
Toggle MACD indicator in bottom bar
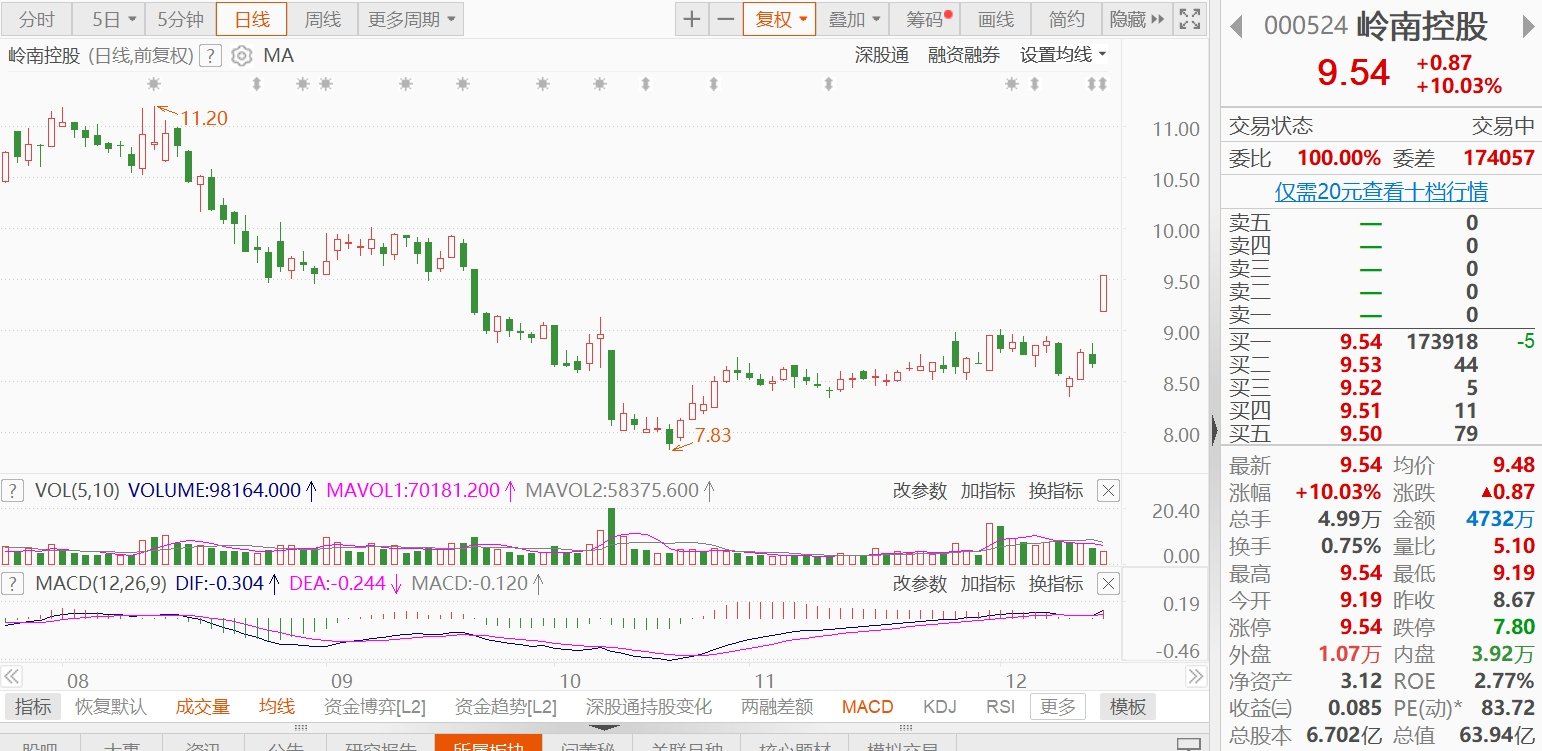[867, 707]
